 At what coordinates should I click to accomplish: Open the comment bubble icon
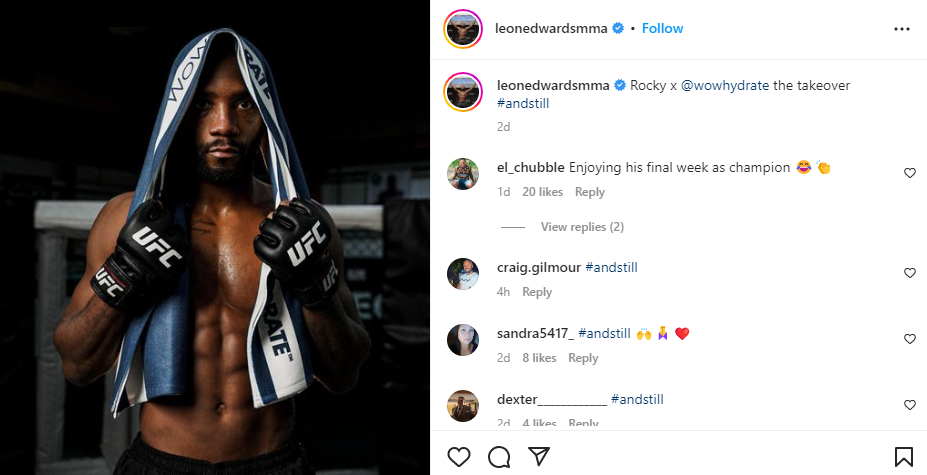click(499, 457)
